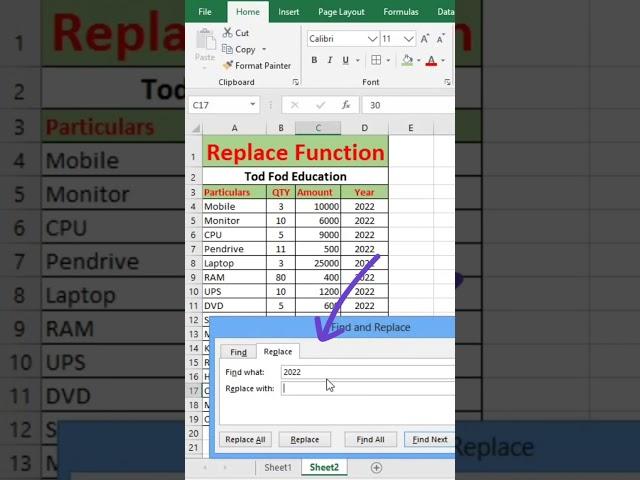This screenshot has width=640, height=480.
Task: Open the Name Box C17 dropdown
Action: pos(253,105)
